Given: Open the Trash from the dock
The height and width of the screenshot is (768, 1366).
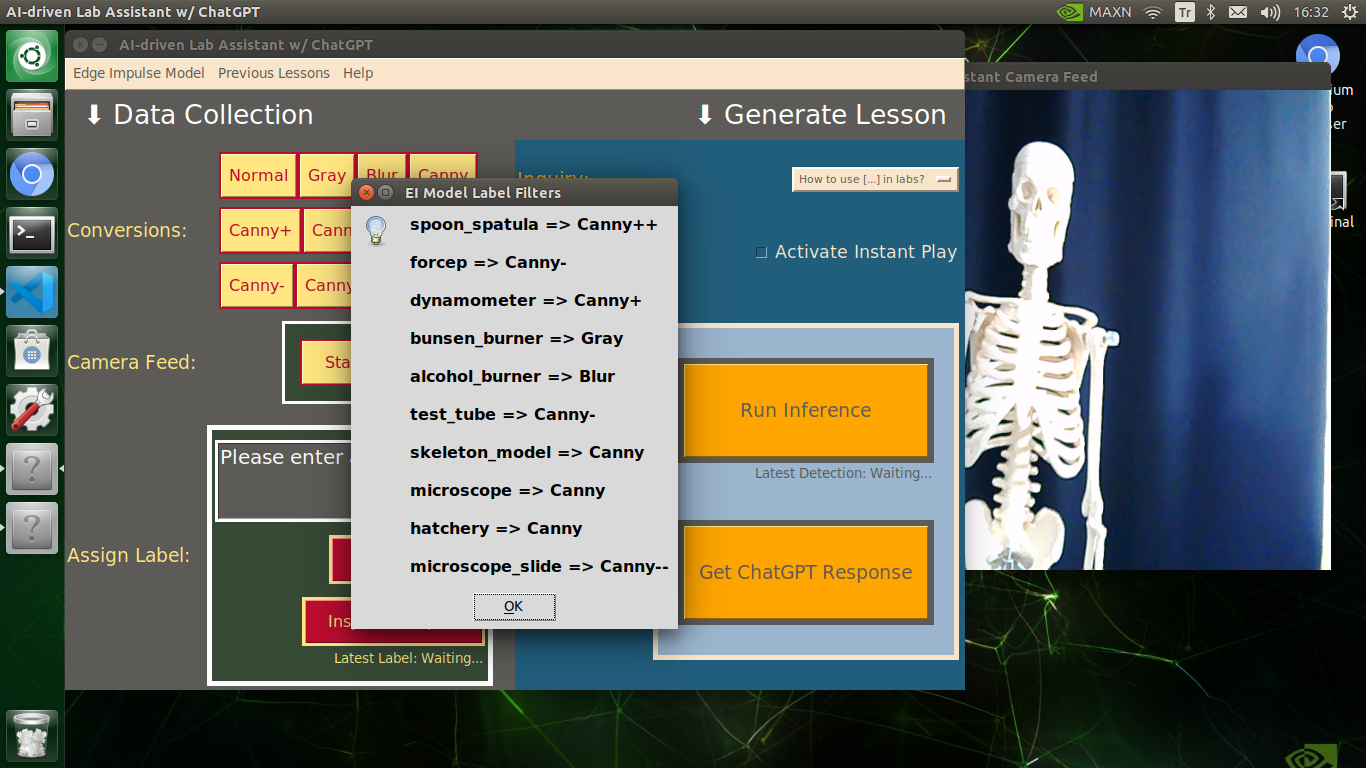Looking at the screenshot, I should click(x=31, y=737).
